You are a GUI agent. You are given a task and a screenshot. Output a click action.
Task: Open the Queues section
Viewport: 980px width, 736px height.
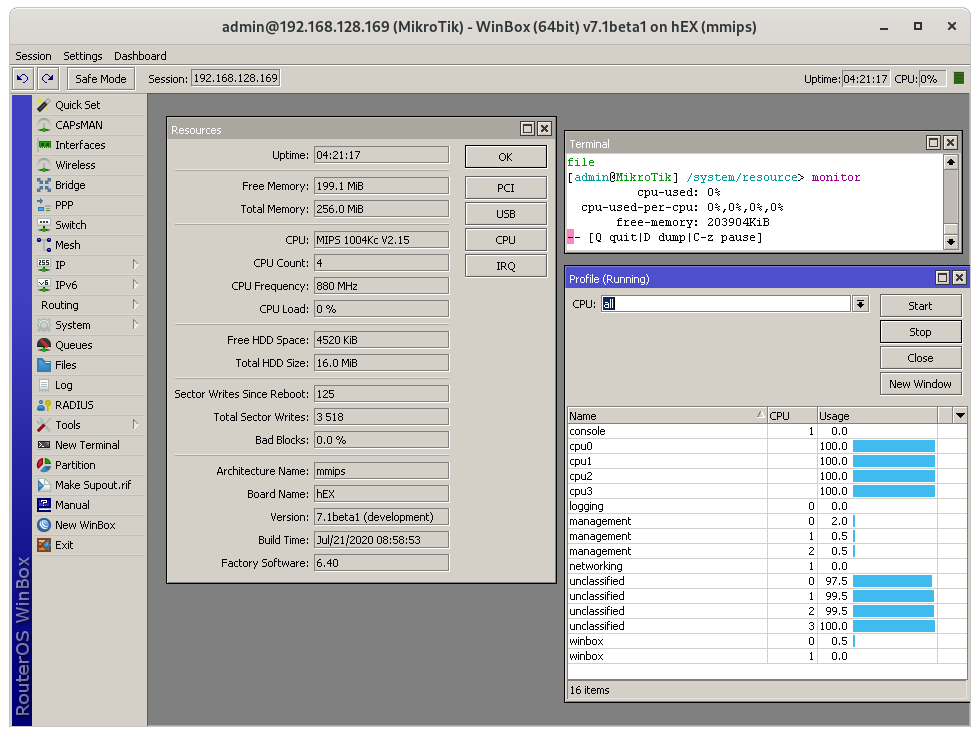coord(90,345)
